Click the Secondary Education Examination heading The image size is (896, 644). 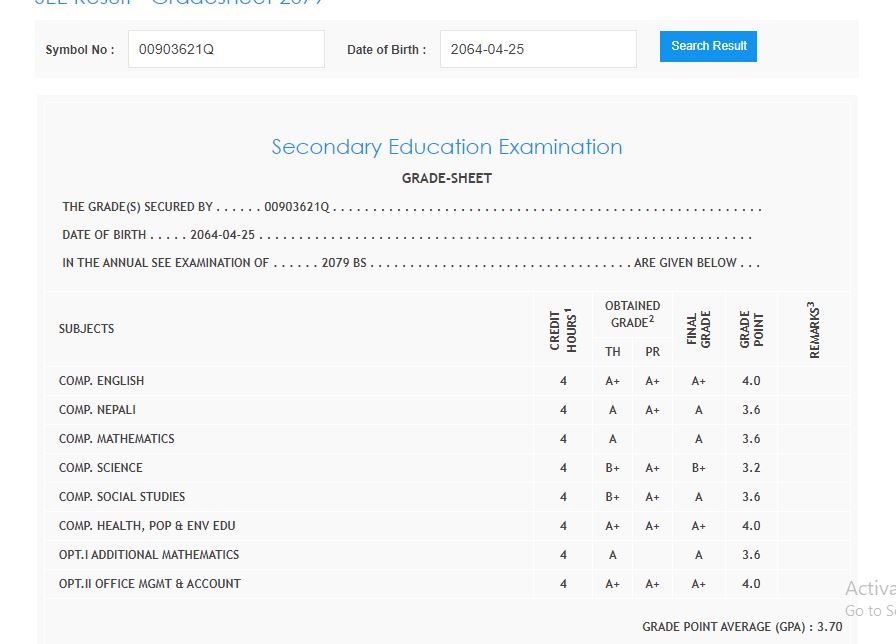pos(447,147)
